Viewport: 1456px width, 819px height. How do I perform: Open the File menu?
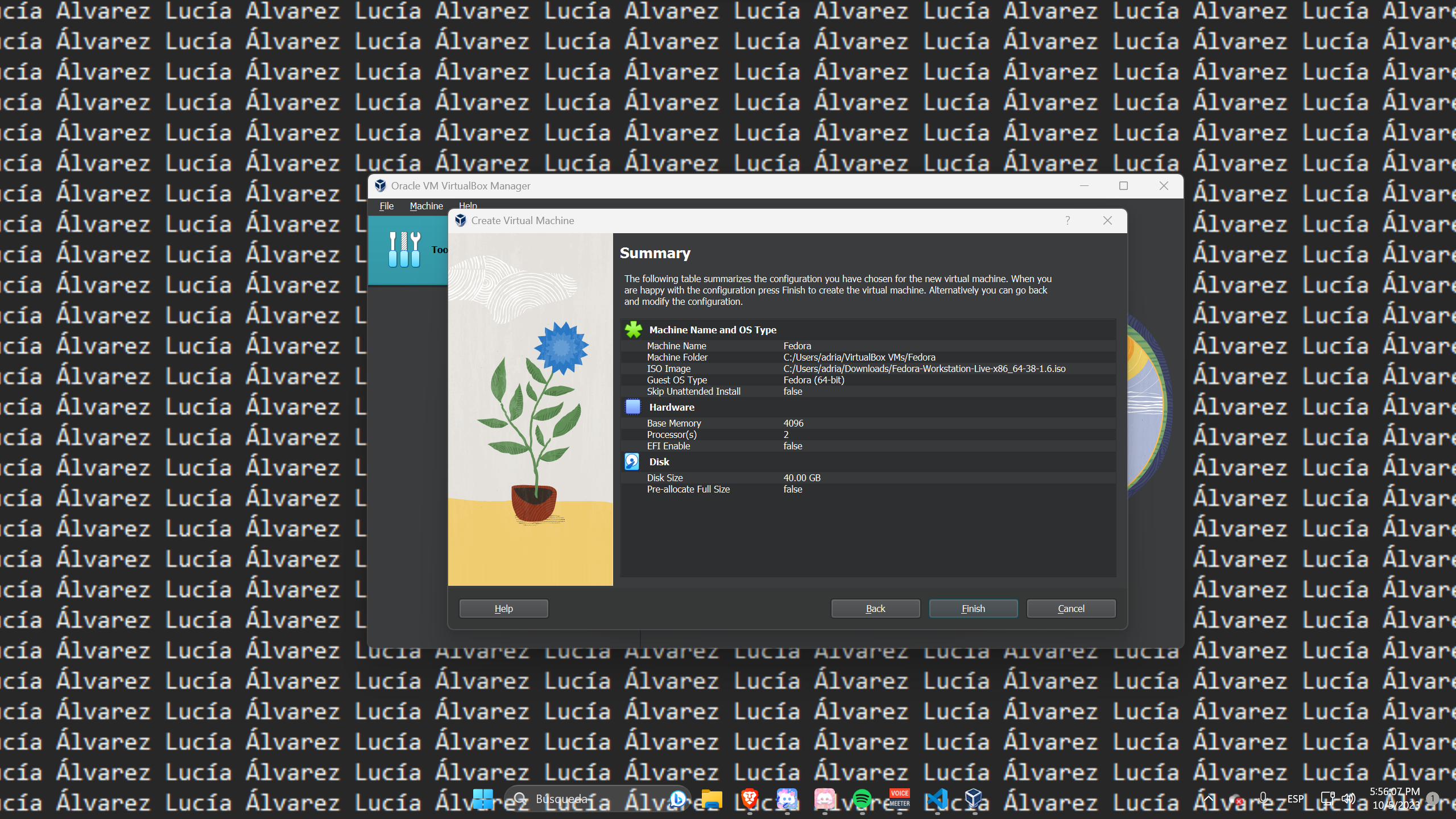pos(386,206)
